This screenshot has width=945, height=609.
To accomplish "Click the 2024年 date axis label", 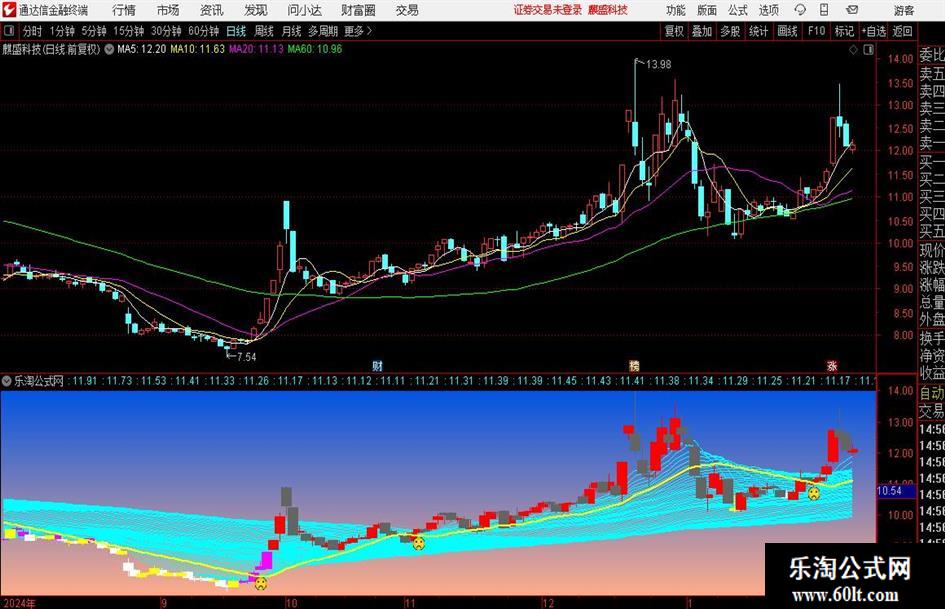I will point(18,603).
